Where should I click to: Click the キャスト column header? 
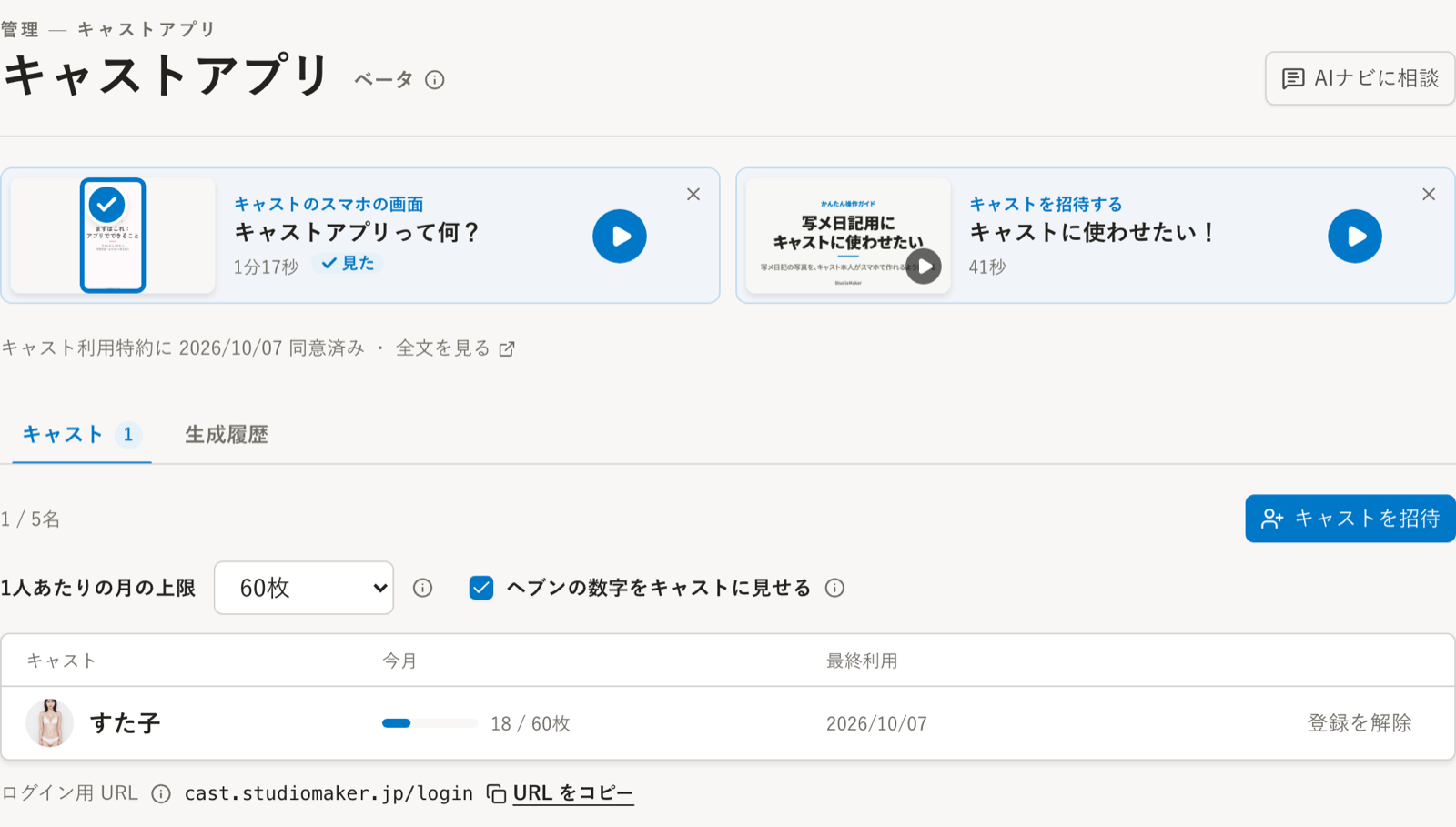(x=61, y=661)
